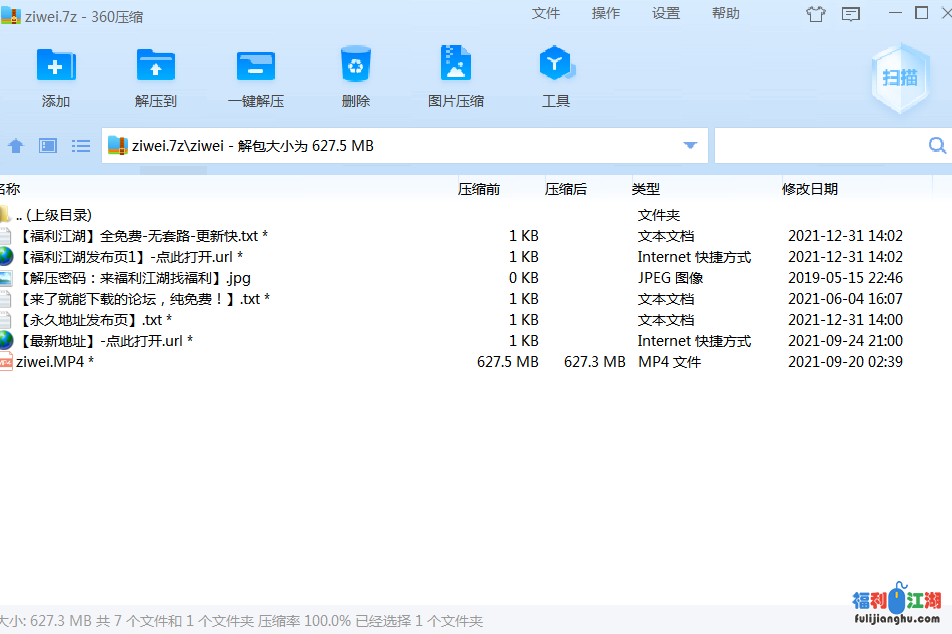Image resolution: width=952 pixels, height=634 pixels.
Task: Click the skin (shirt) icon in title bar
Action: 816,14
